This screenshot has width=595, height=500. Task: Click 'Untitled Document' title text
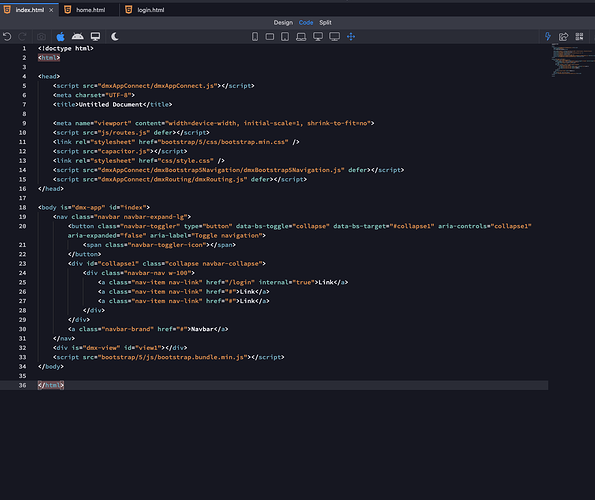pos(111,104)
